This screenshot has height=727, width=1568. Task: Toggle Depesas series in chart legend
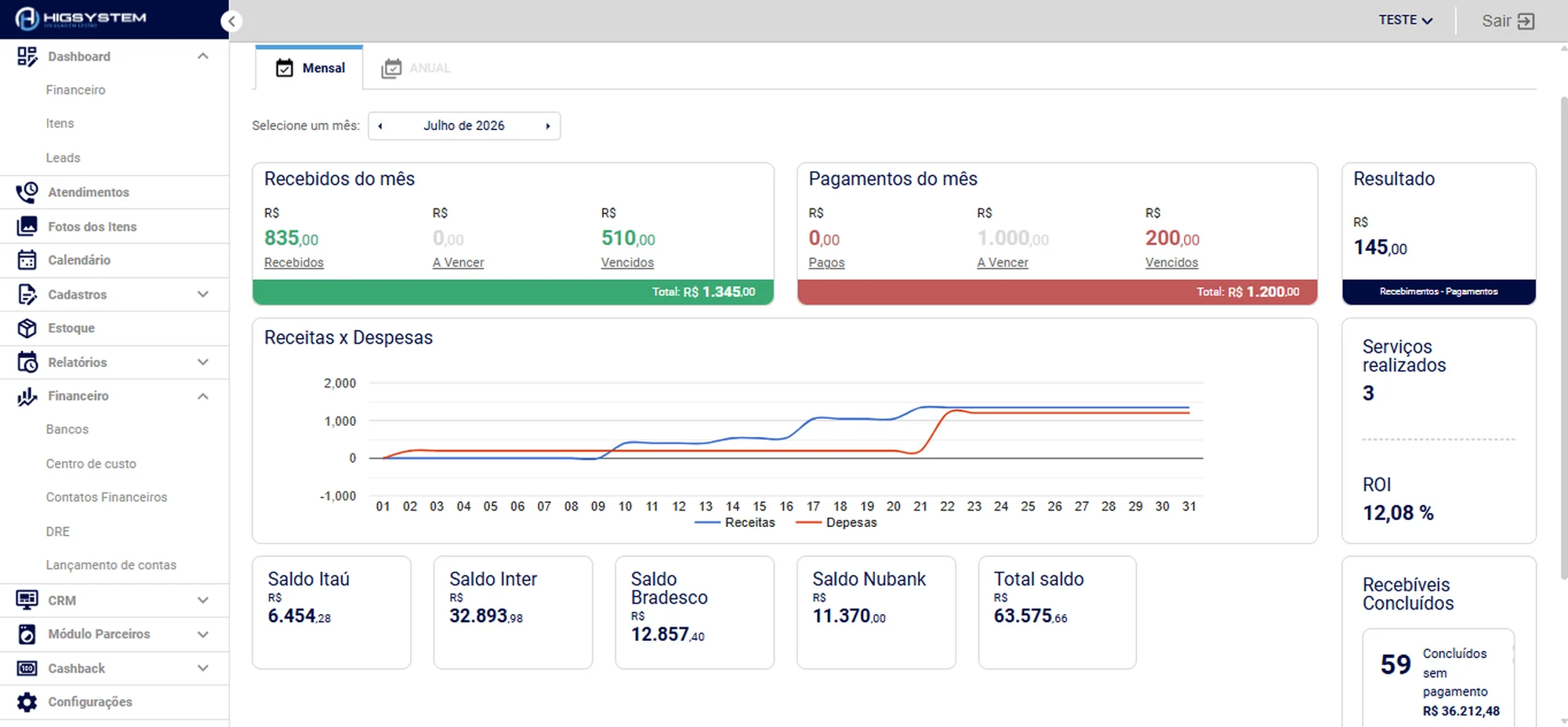click(x=837, y=523)
